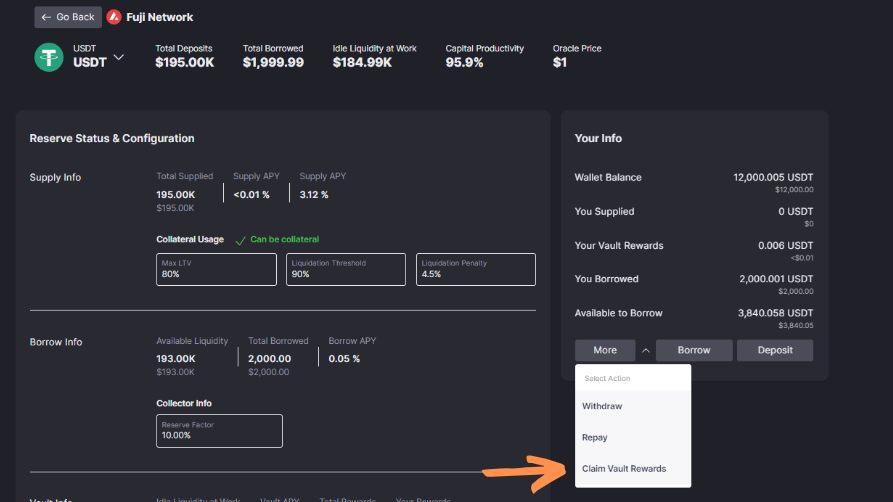Pick Claim Vault Rewards menu option
Screen dimensions: 893x502
click(x=623, y=468)
